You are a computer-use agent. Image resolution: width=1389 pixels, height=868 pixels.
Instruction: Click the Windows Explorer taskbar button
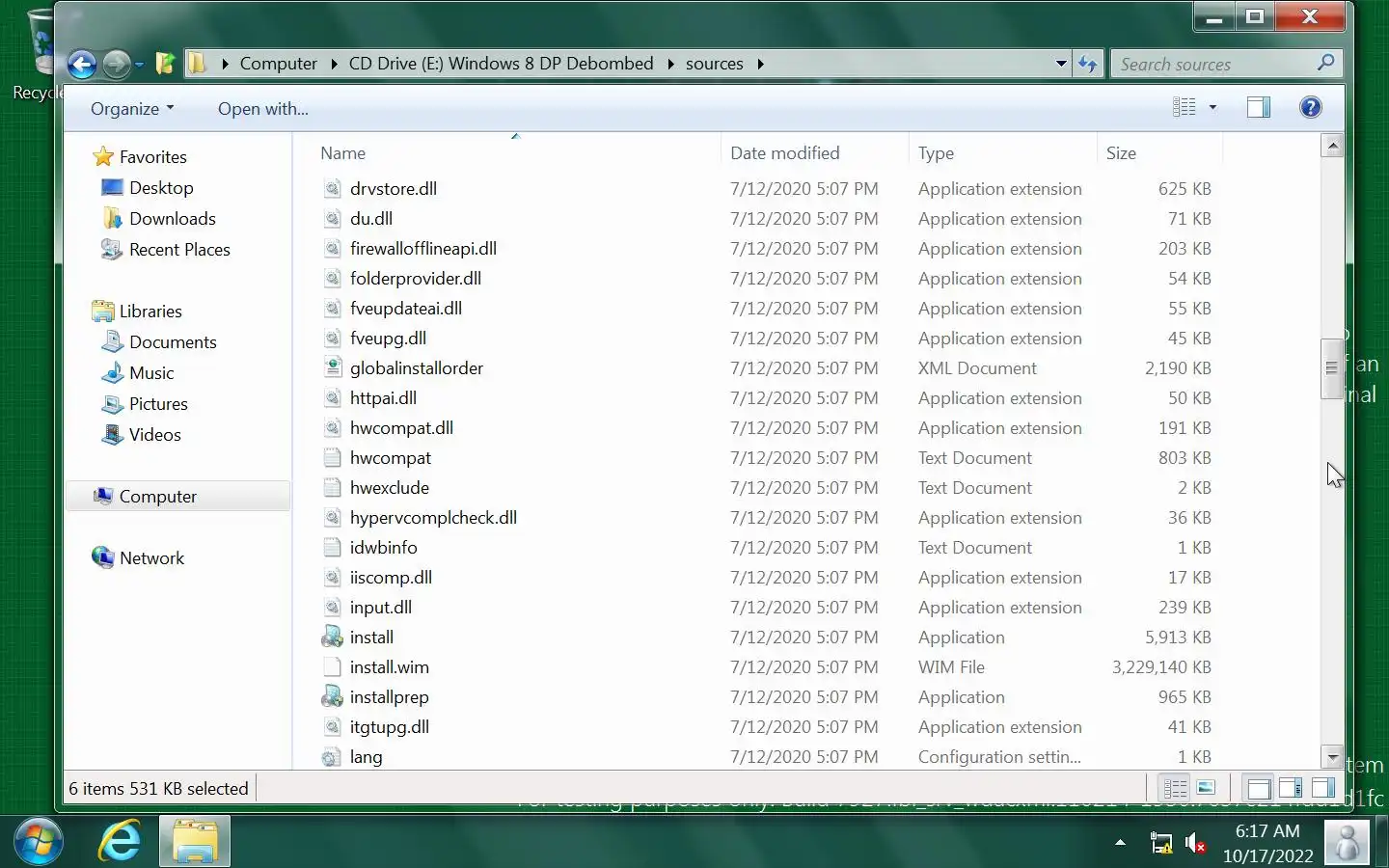tap(195, 842)
